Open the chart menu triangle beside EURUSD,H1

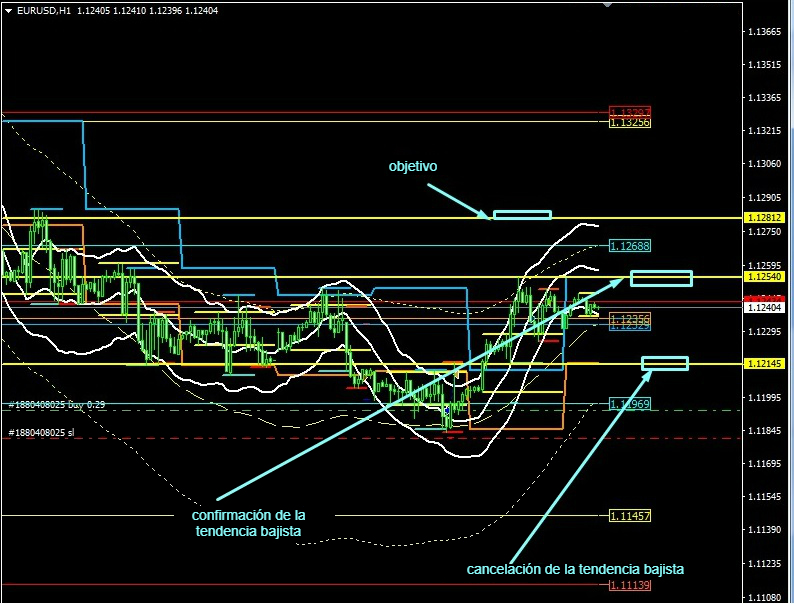9,9
